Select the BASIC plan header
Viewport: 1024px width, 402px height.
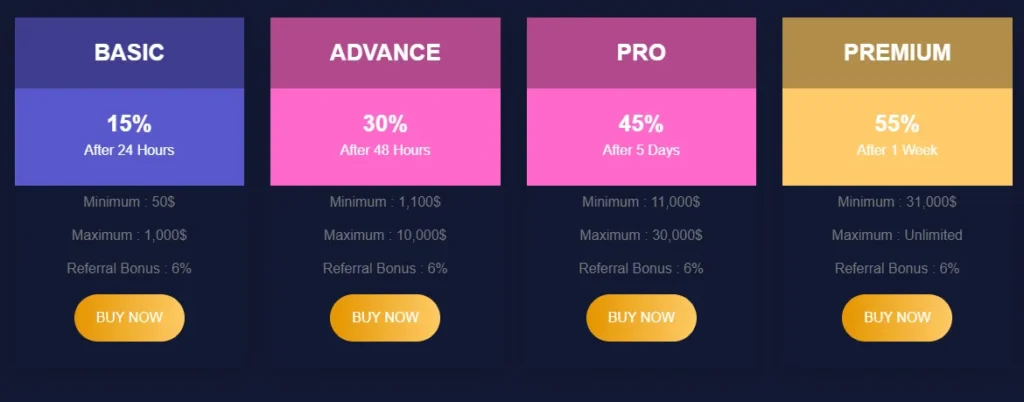click(129, 53)
